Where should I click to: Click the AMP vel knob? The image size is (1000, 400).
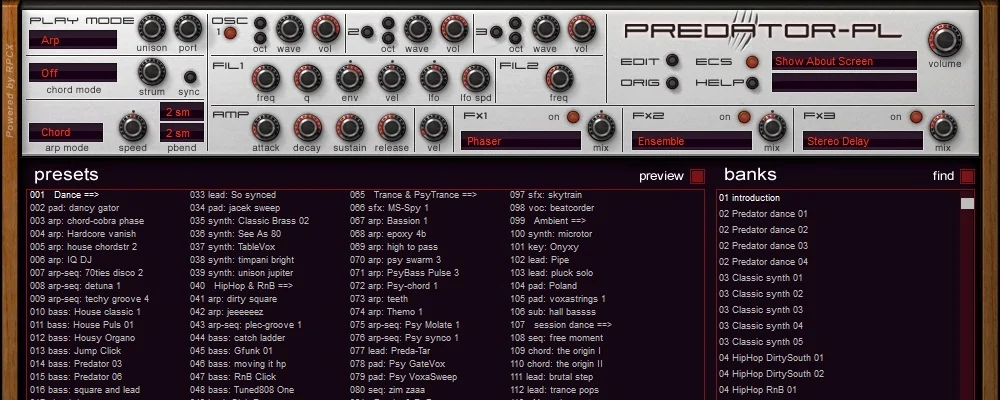coord(434,128)
